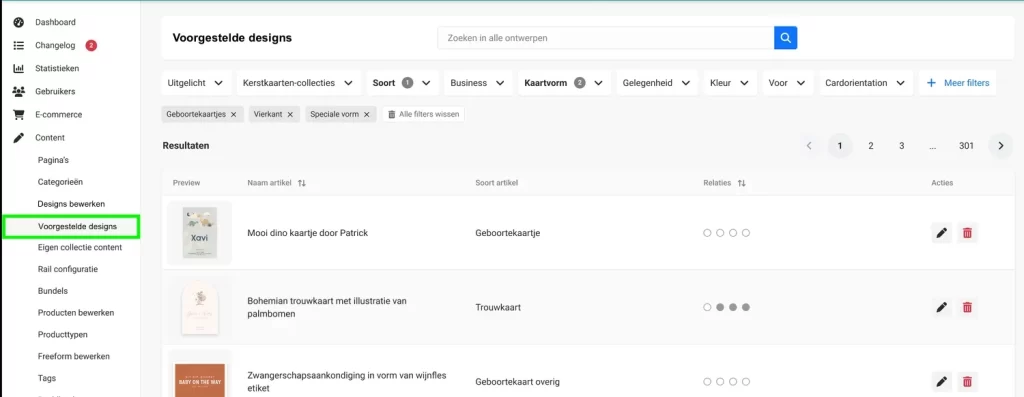Open Eigen collectie content menu item
Screen dimensions: 1024x397
click(80, 247)
